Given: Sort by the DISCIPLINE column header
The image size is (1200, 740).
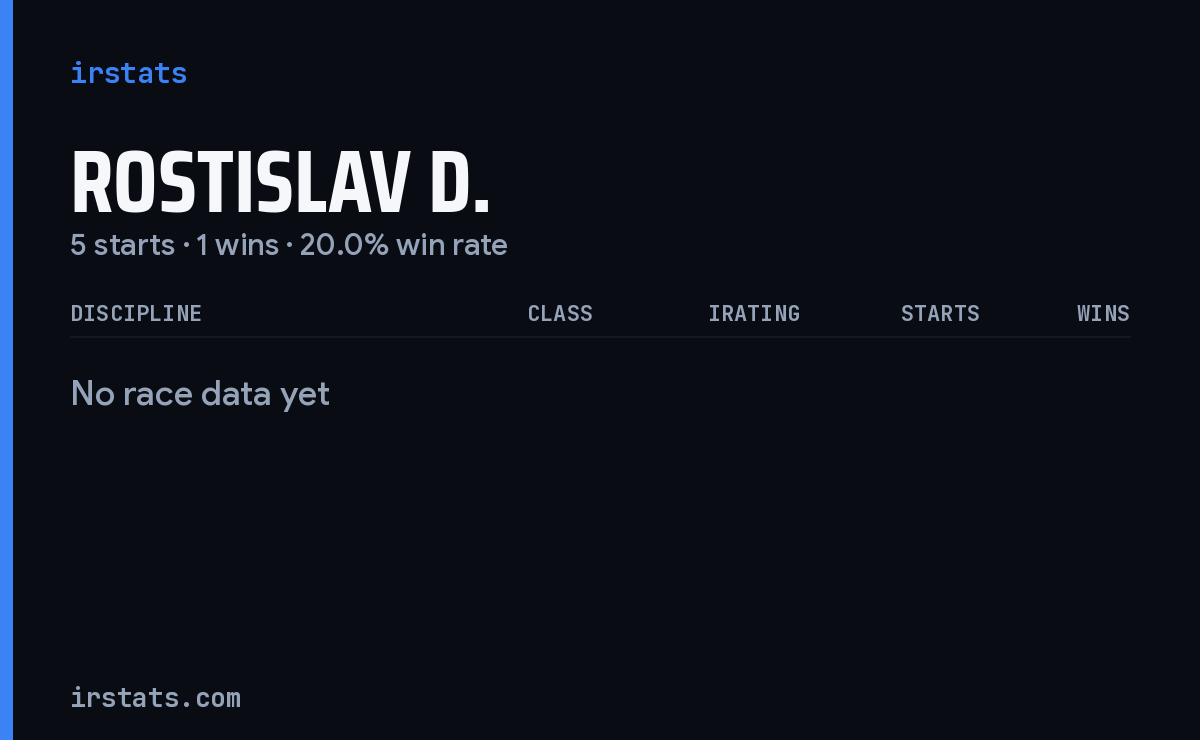Looking at the screenshot, I should 136,313.
